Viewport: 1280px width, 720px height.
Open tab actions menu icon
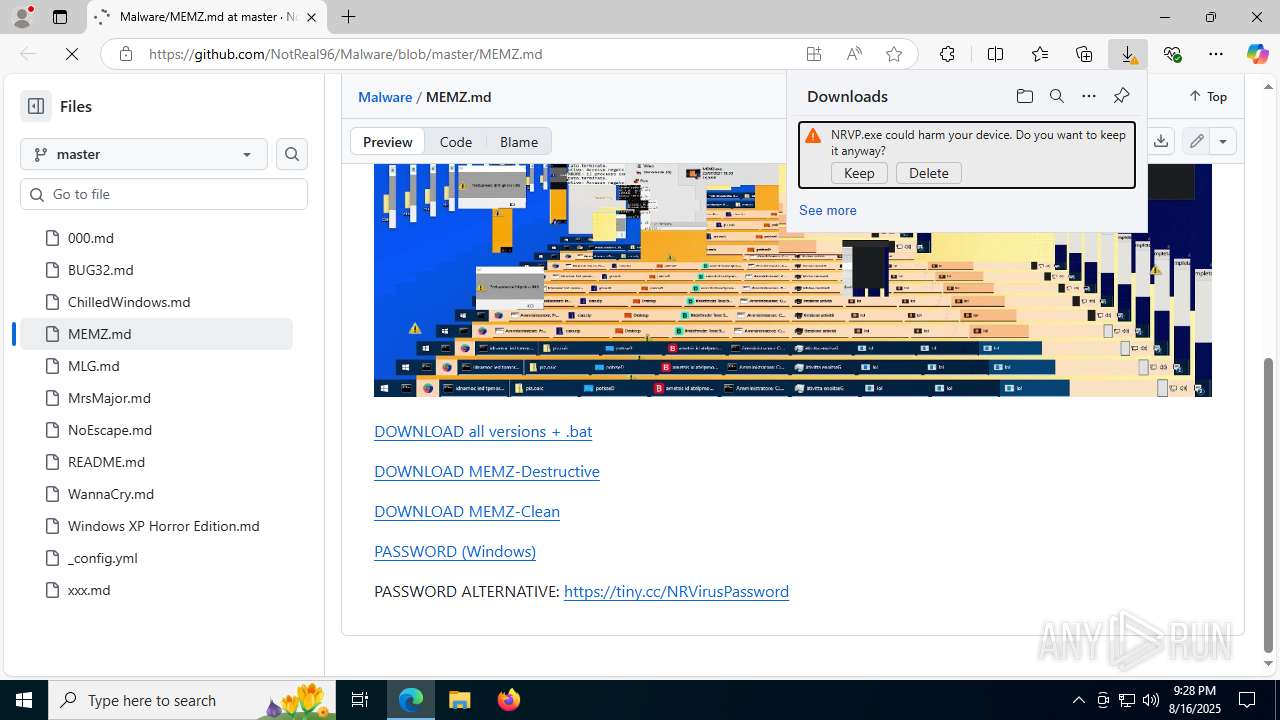[x=60, y=17]
